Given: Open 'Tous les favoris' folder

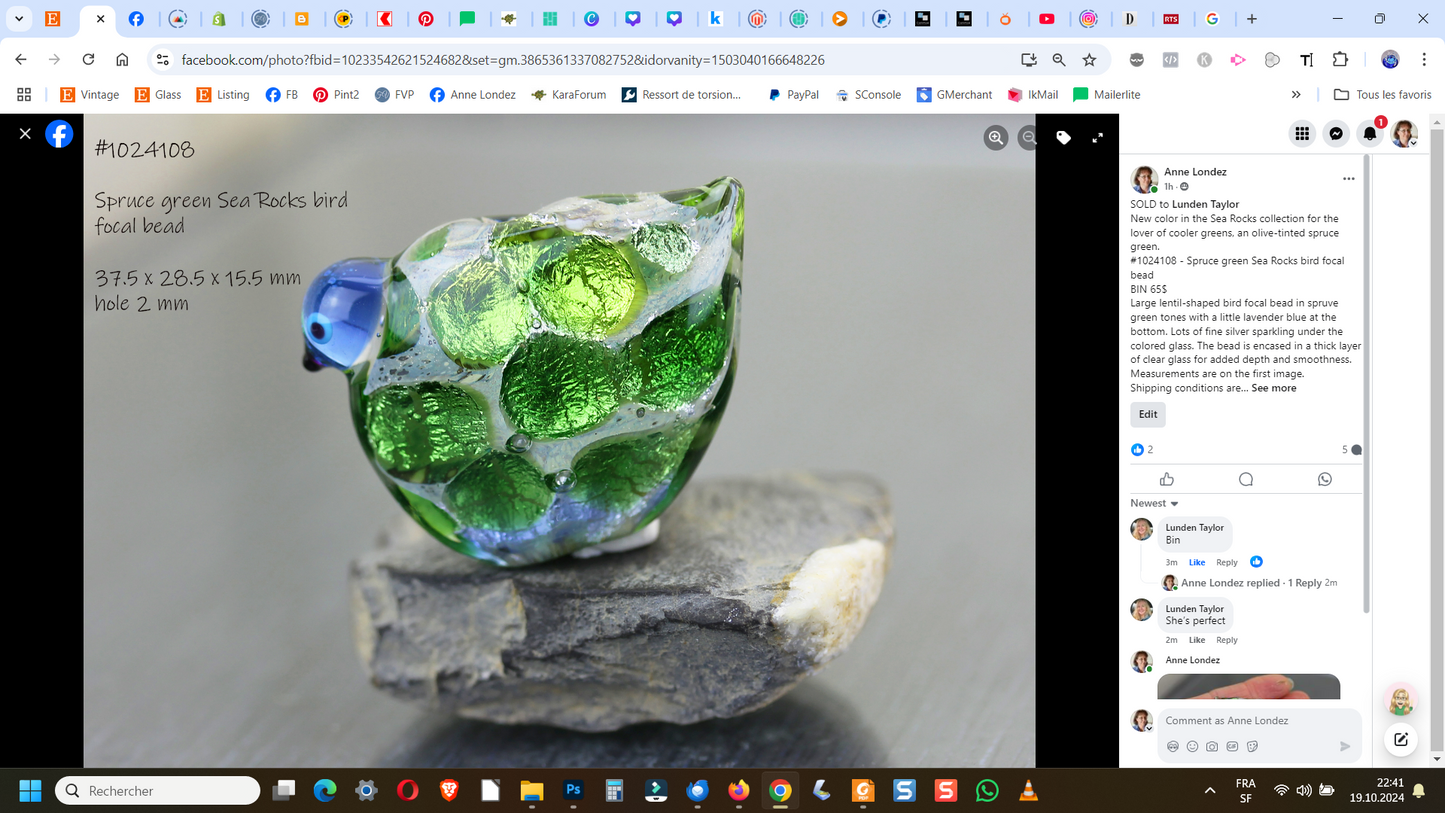Looking at the screenshot, I should (1383, 95).
